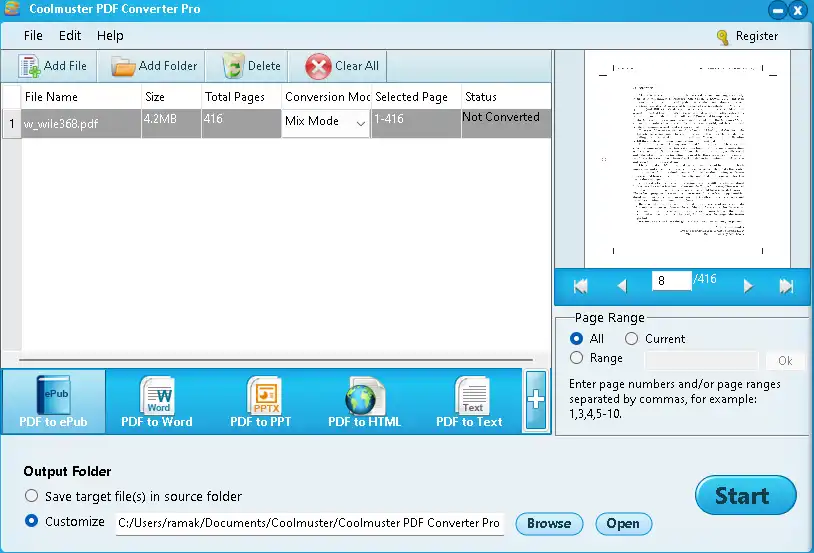Open the File menu
The image size is (814, 553).
(33, 36)
